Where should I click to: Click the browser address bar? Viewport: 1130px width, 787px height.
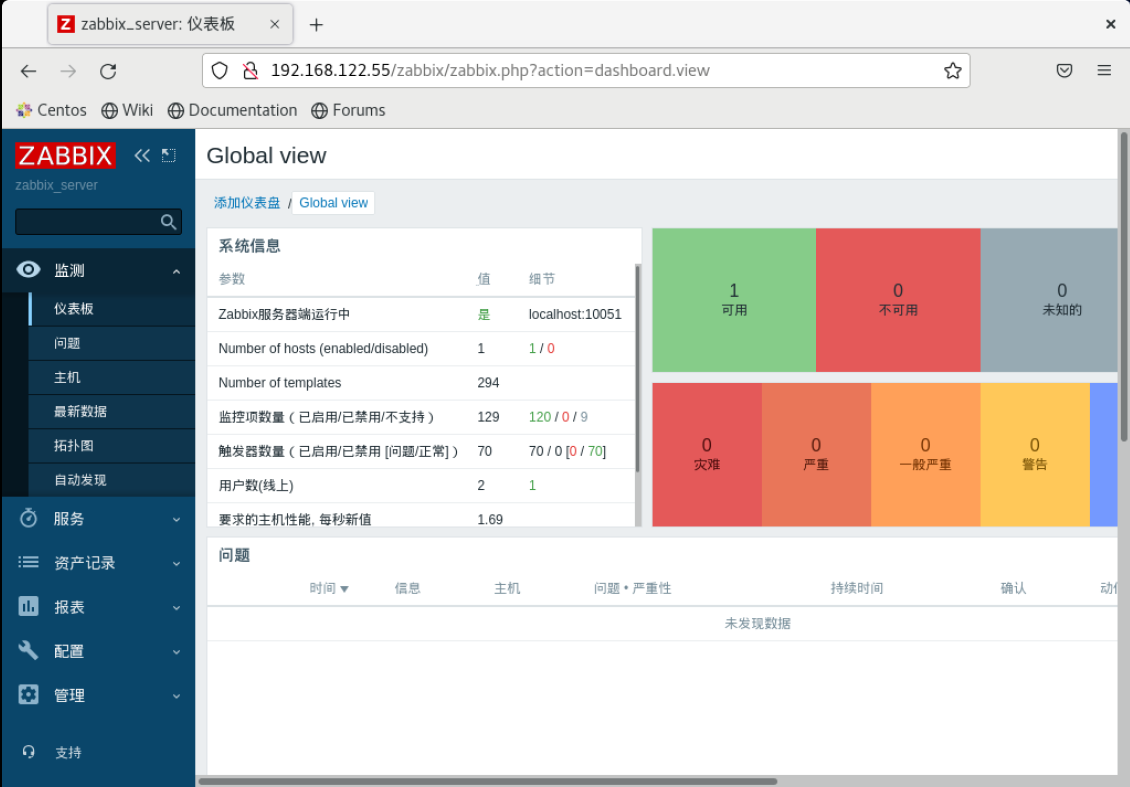pyautogui.click(x=586, y=71)
